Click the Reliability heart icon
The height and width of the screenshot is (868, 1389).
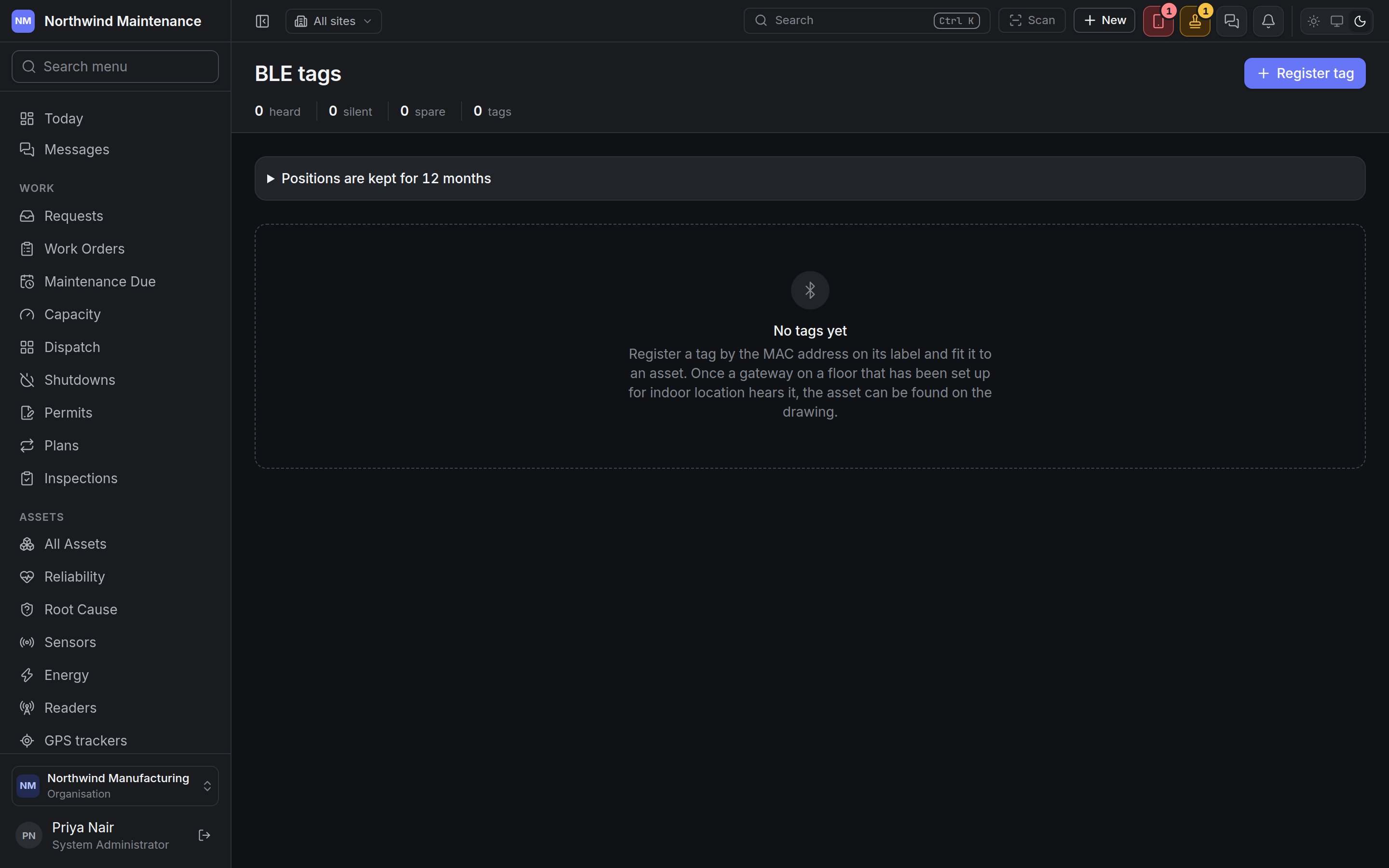27,577
